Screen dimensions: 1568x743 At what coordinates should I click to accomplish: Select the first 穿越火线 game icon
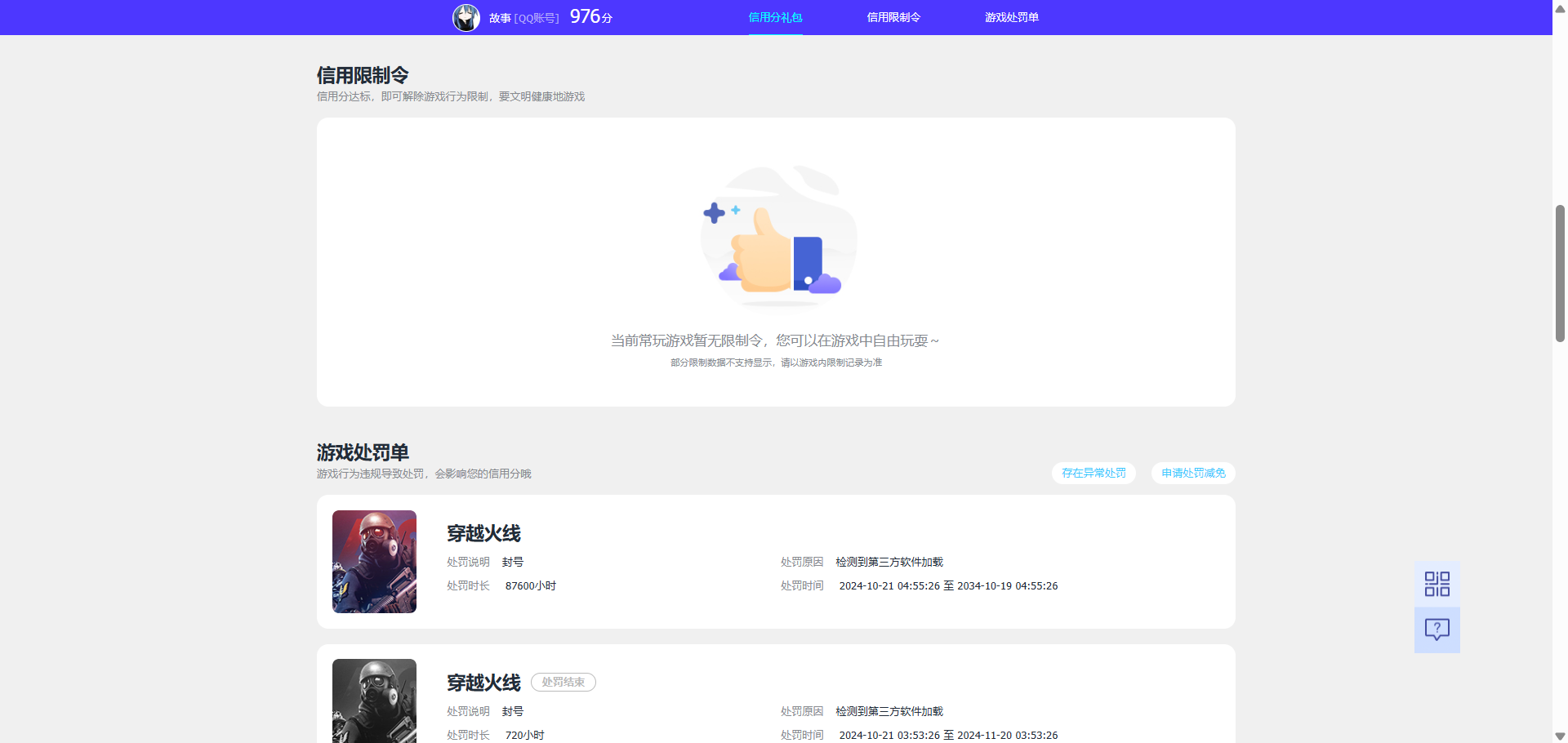pos(373,561)
